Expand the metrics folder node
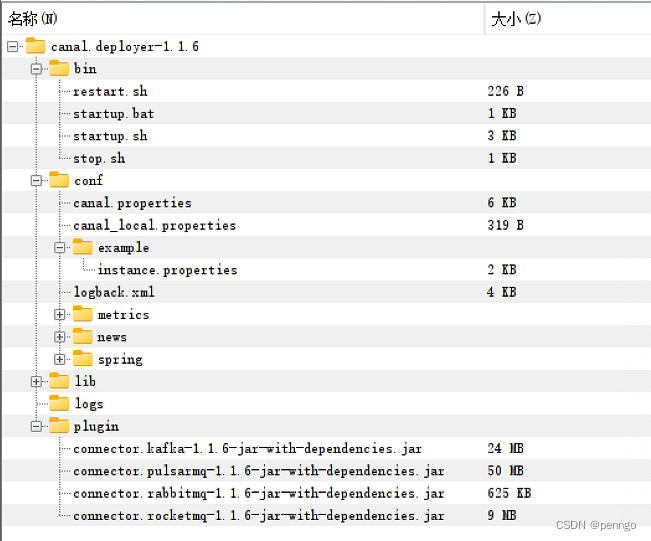This screenshot has width=651, height=541. 60,315
